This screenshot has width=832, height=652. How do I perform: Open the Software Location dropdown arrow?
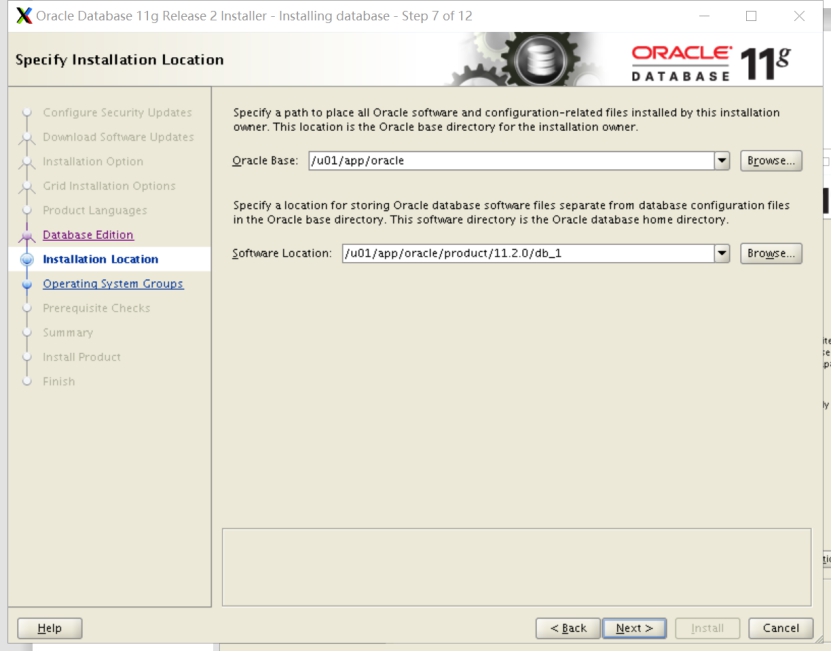pyautogui.click(x=722, y=254)
